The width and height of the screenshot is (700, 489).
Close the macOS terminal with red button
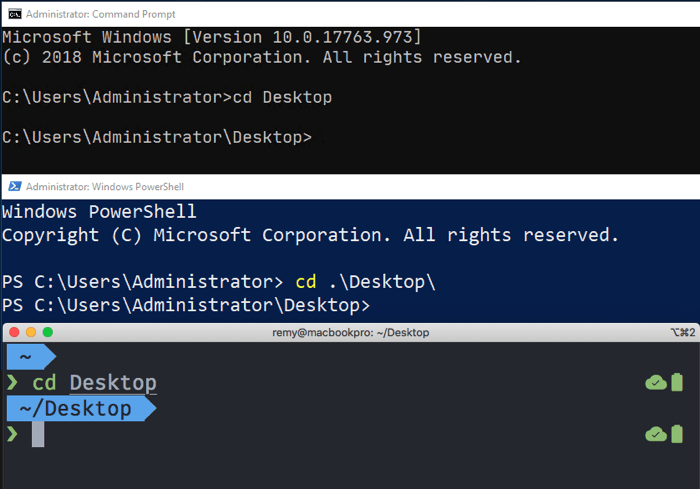pyautogui.click(x=14, y=332)
